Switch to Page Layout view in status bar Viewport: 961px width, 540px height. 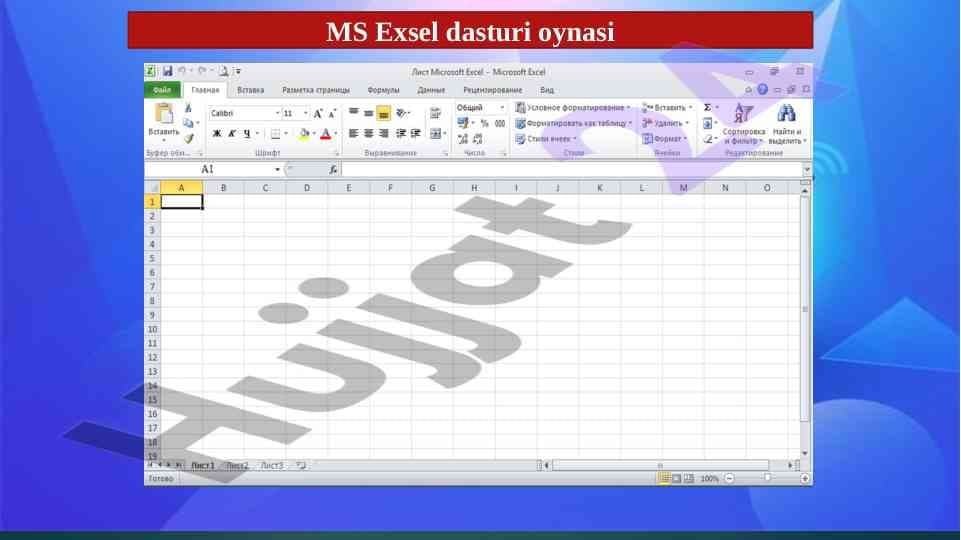(x=677, y=478)
